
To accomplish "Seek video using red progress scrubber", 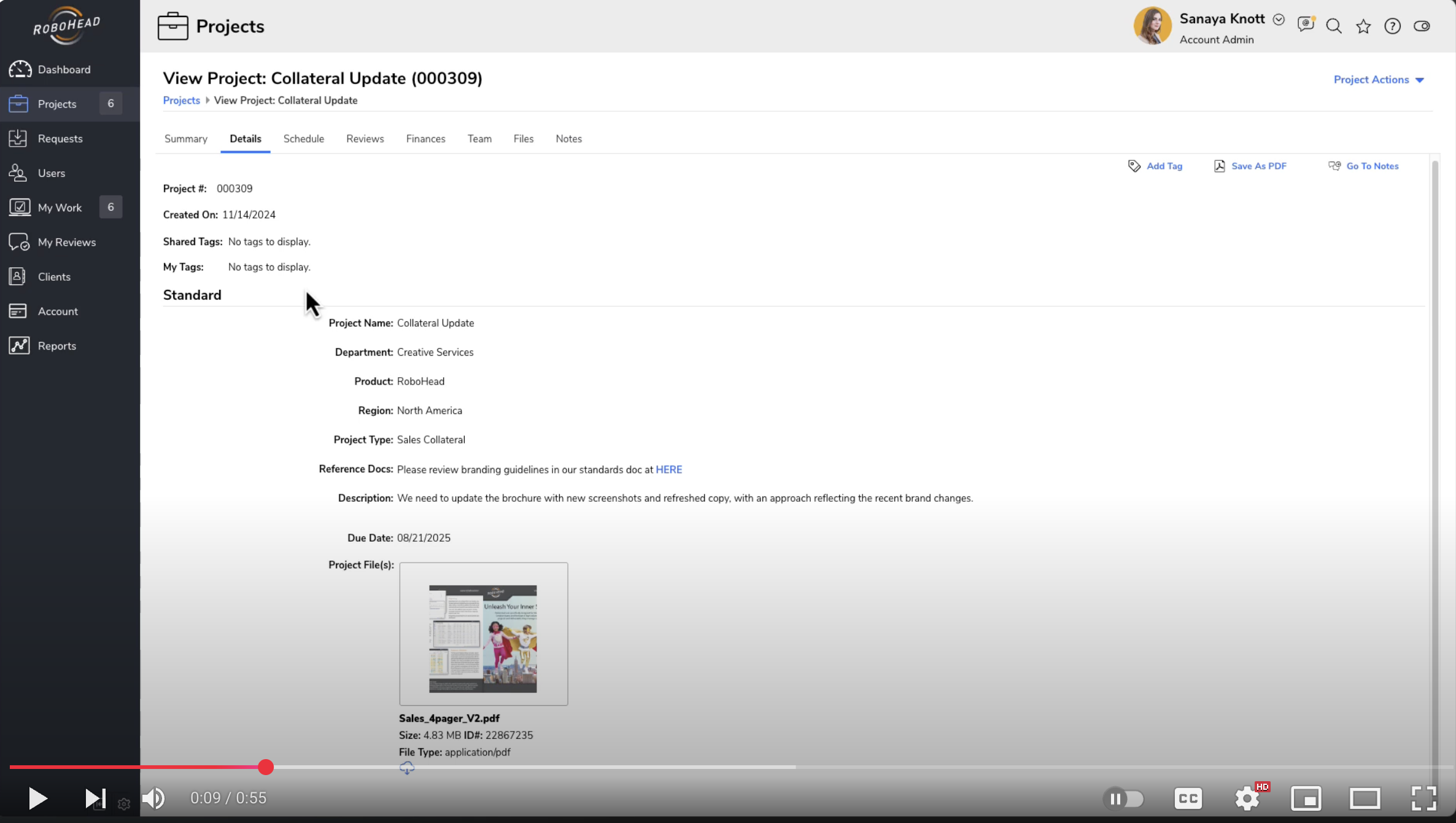I will (x=266, y=767).
